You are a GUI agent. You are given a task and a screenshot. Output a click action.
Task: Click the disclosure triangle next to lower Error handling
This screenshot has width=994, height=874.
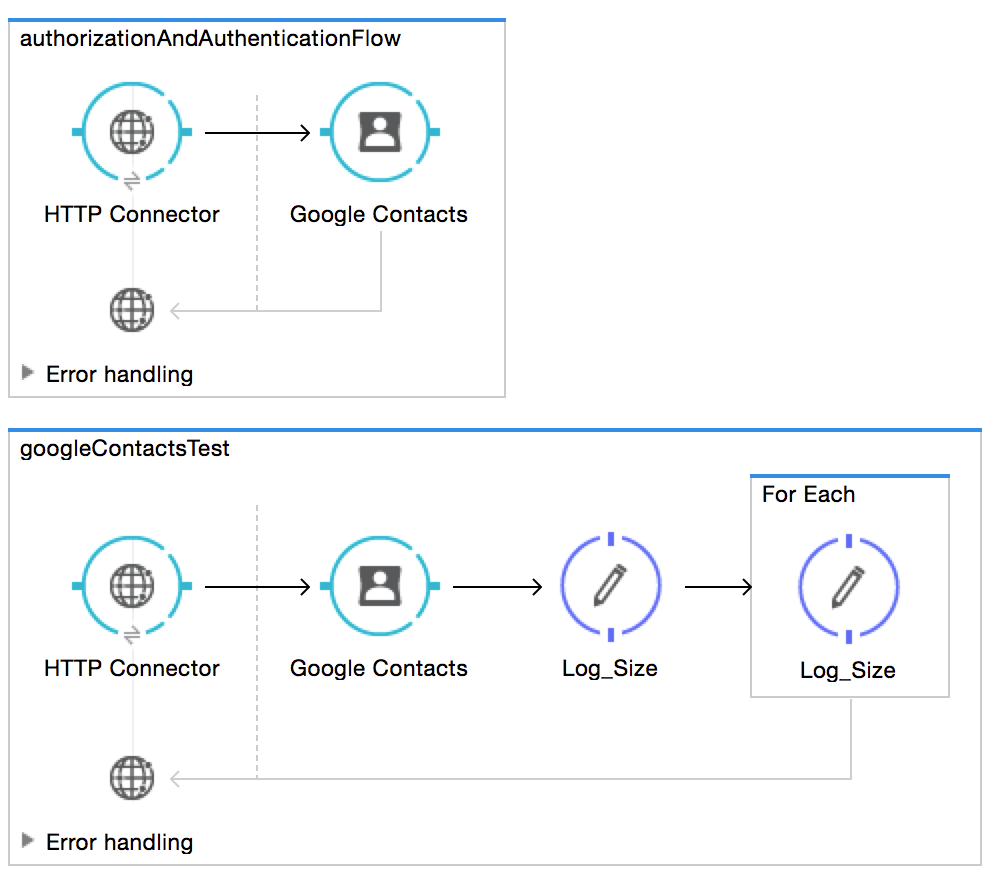pos(27,842)
